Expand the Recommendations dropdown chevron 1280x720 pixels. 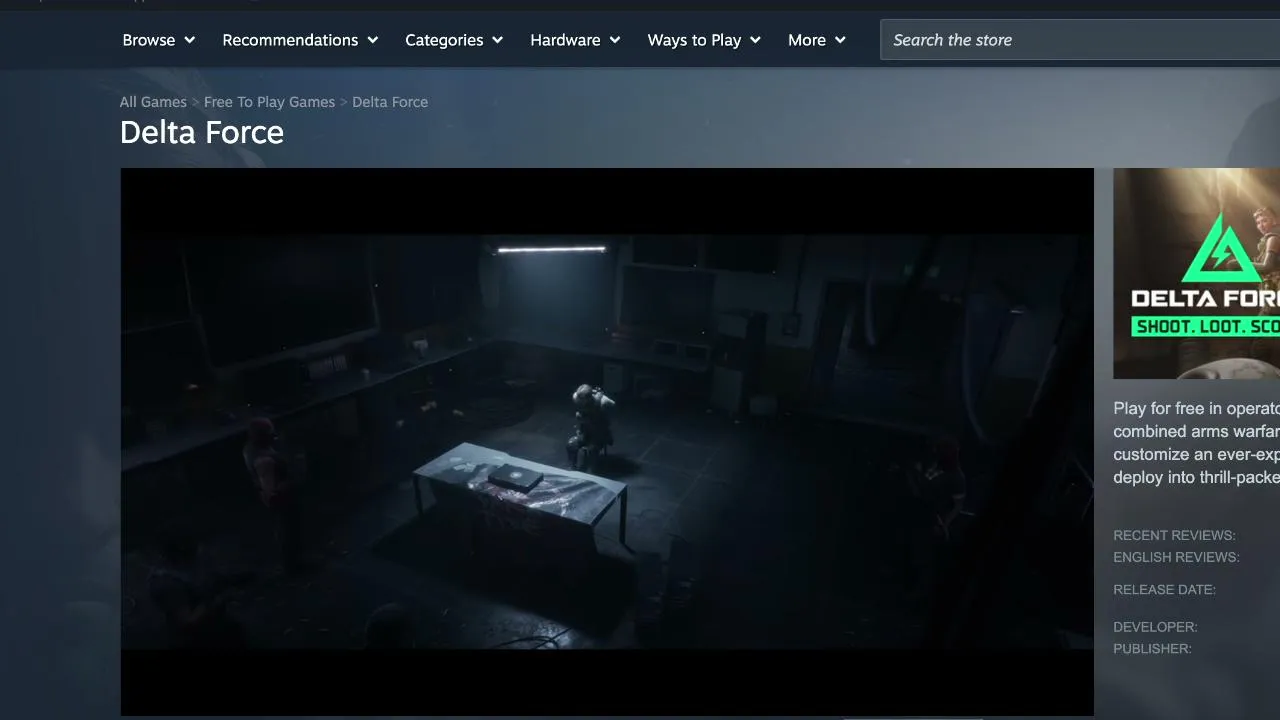[x=373, y=40]
